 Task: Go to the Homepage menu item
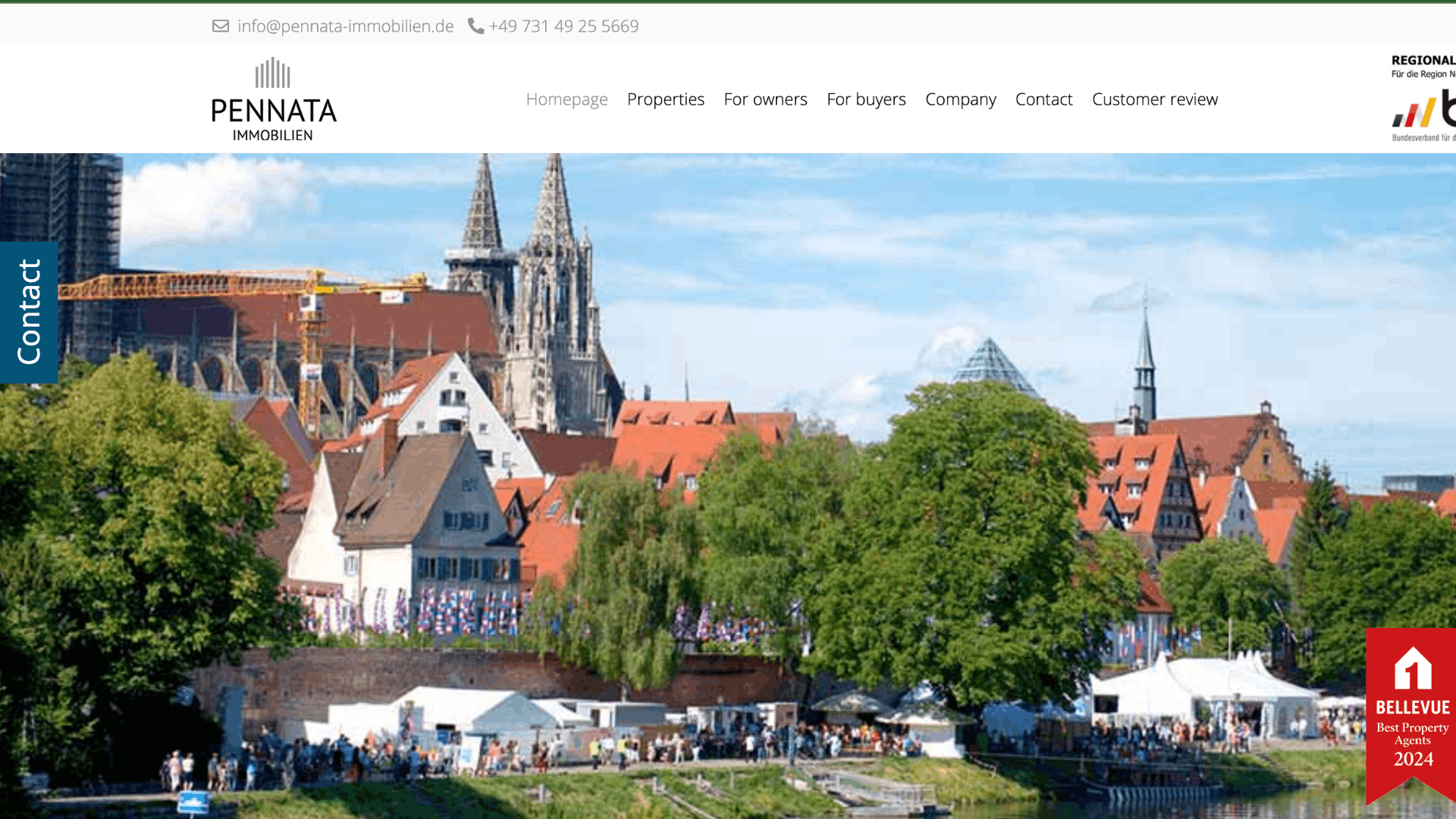[566, 99]
